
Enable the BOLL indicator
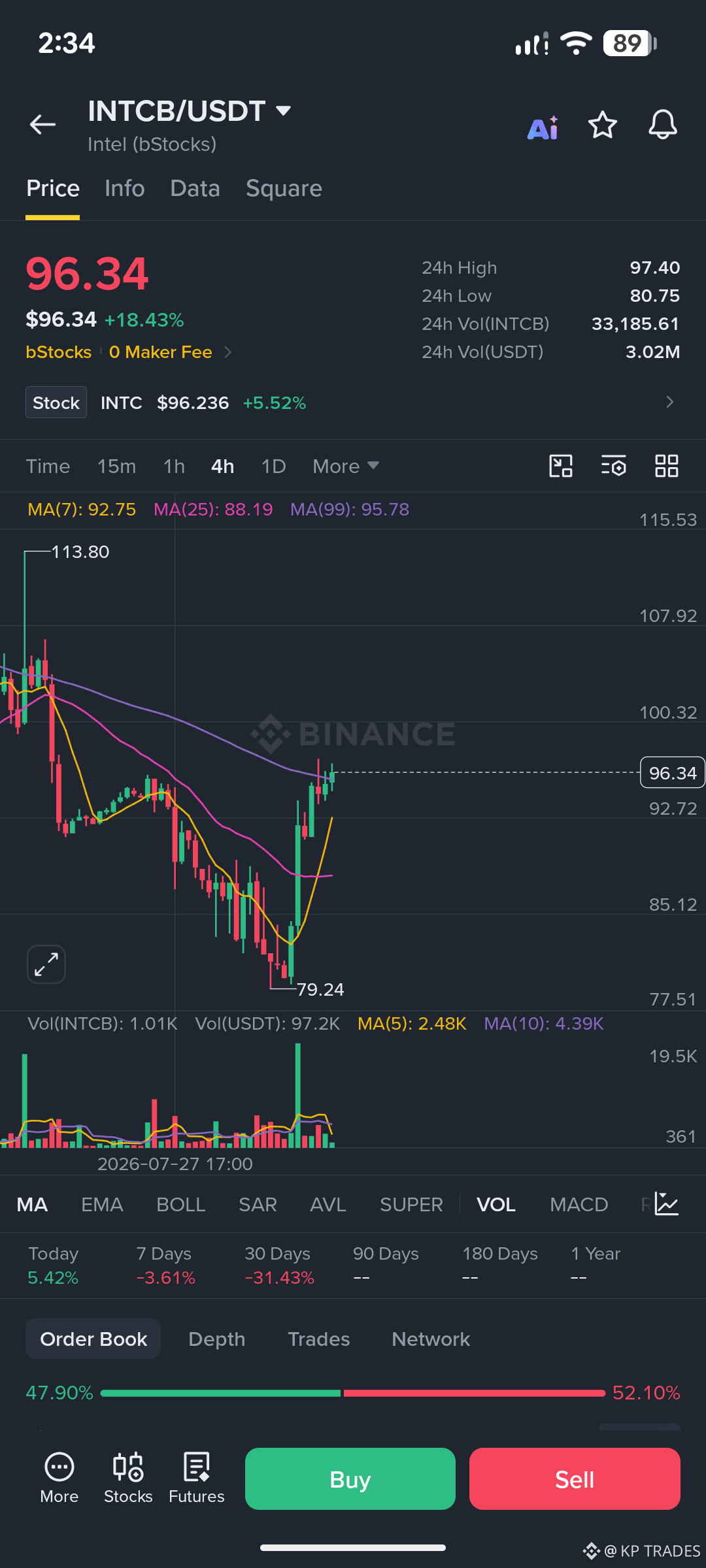(181, 1205)
